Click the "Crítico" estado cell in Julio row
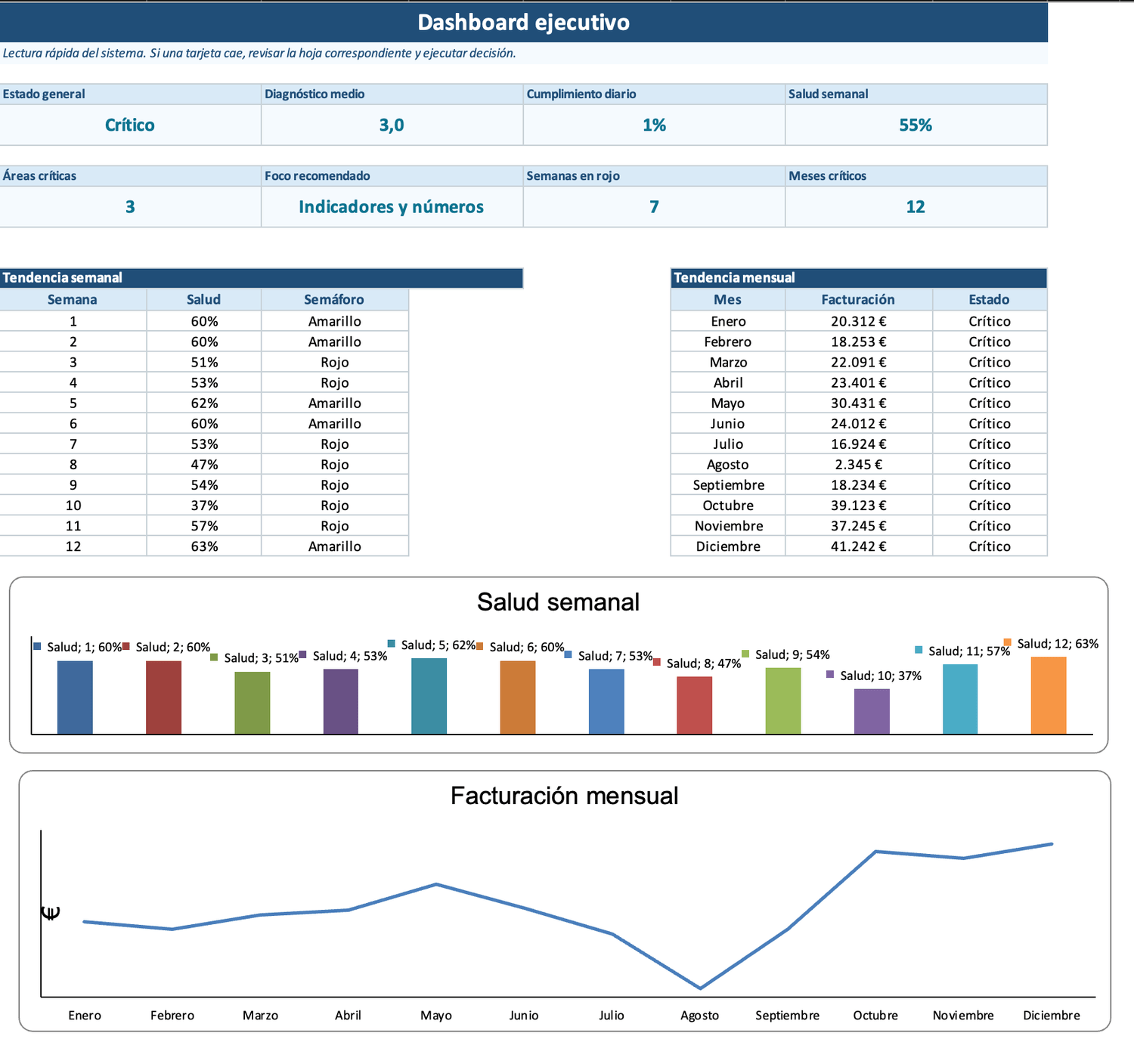 coord(990,444)
